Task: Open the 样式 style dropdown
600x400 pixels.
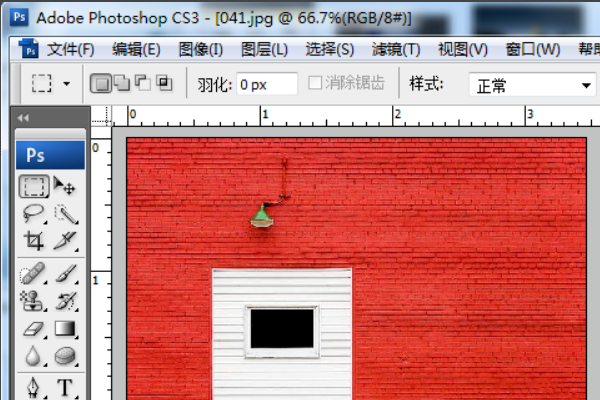Action: (x=532, y=85)
